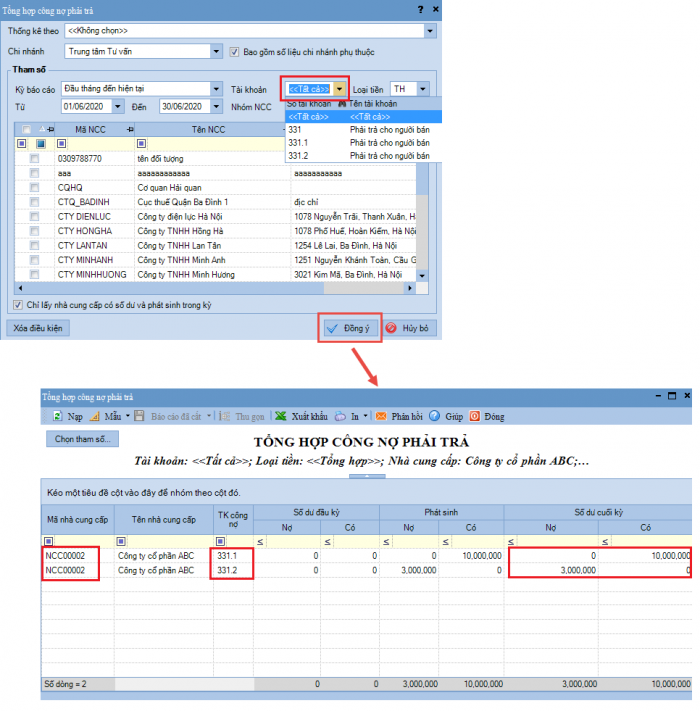Click the help question mark in dialog title
The image size is (700, 711).
click(417, 9)
